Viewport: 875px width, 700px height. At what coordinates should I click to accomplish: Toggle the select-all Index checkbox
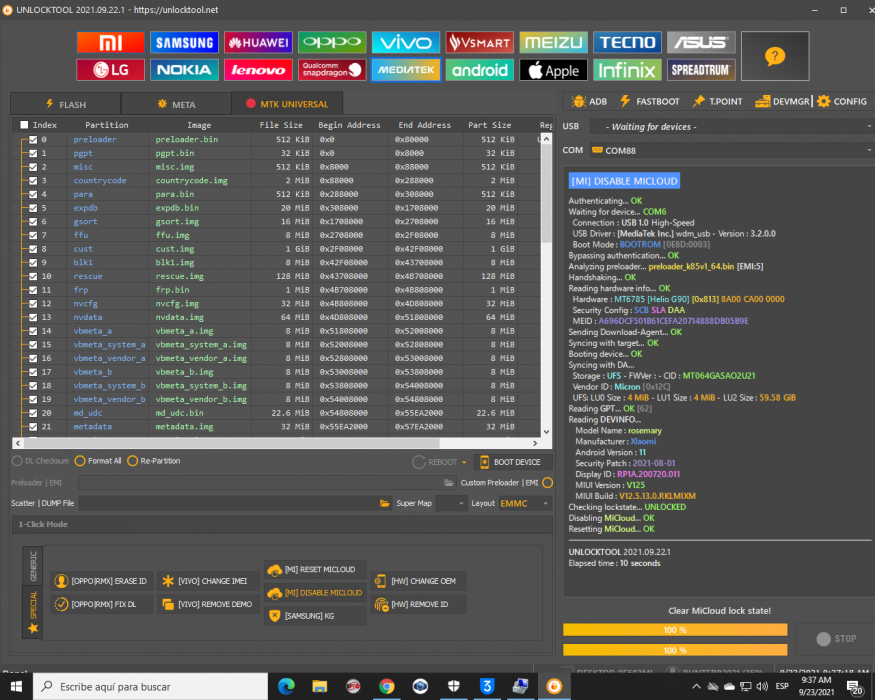[x=24, y=125]
